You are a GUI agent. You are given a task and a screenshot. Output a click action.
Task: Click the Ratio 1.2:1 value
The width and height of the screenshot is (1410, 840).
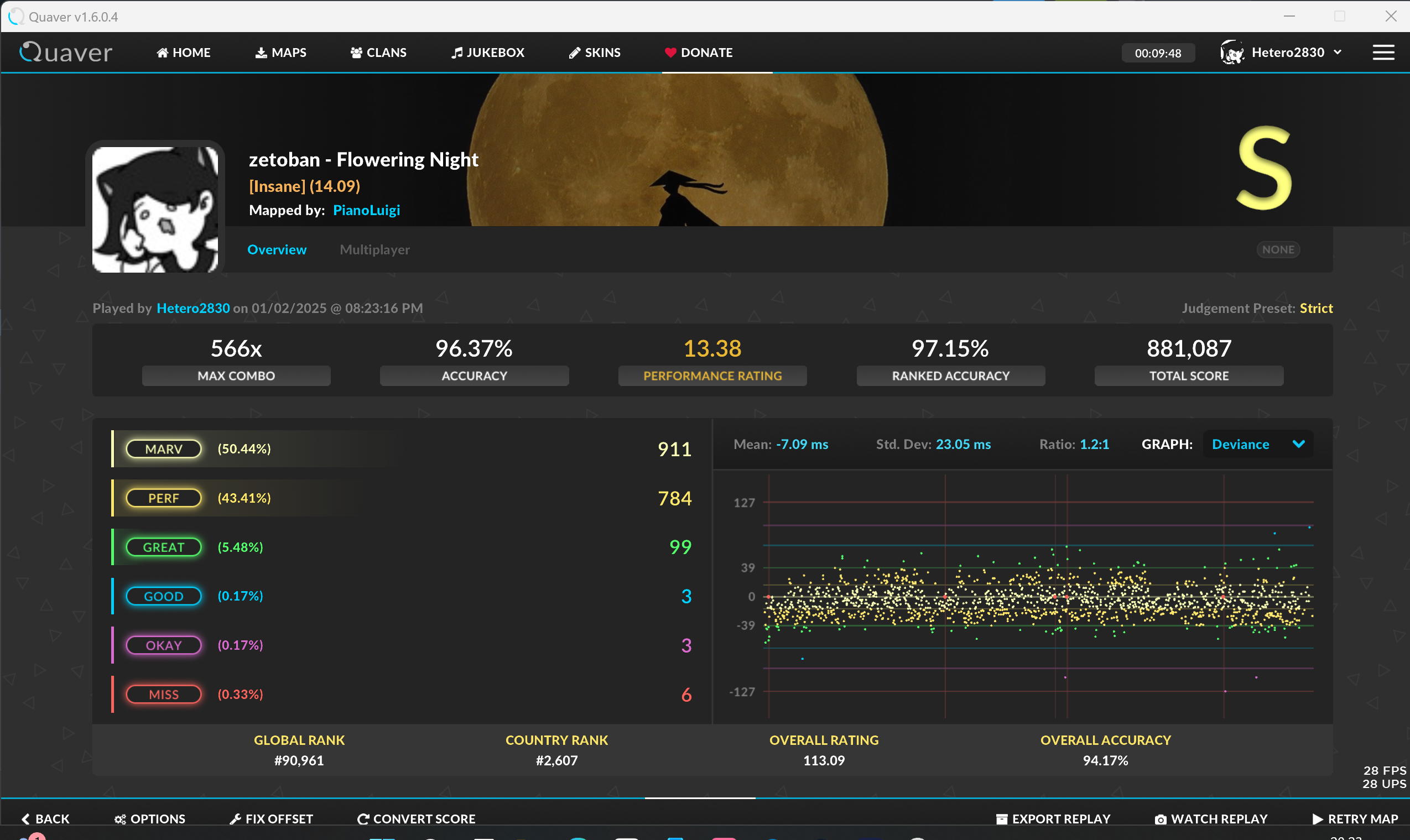(x=1094, y=445)
